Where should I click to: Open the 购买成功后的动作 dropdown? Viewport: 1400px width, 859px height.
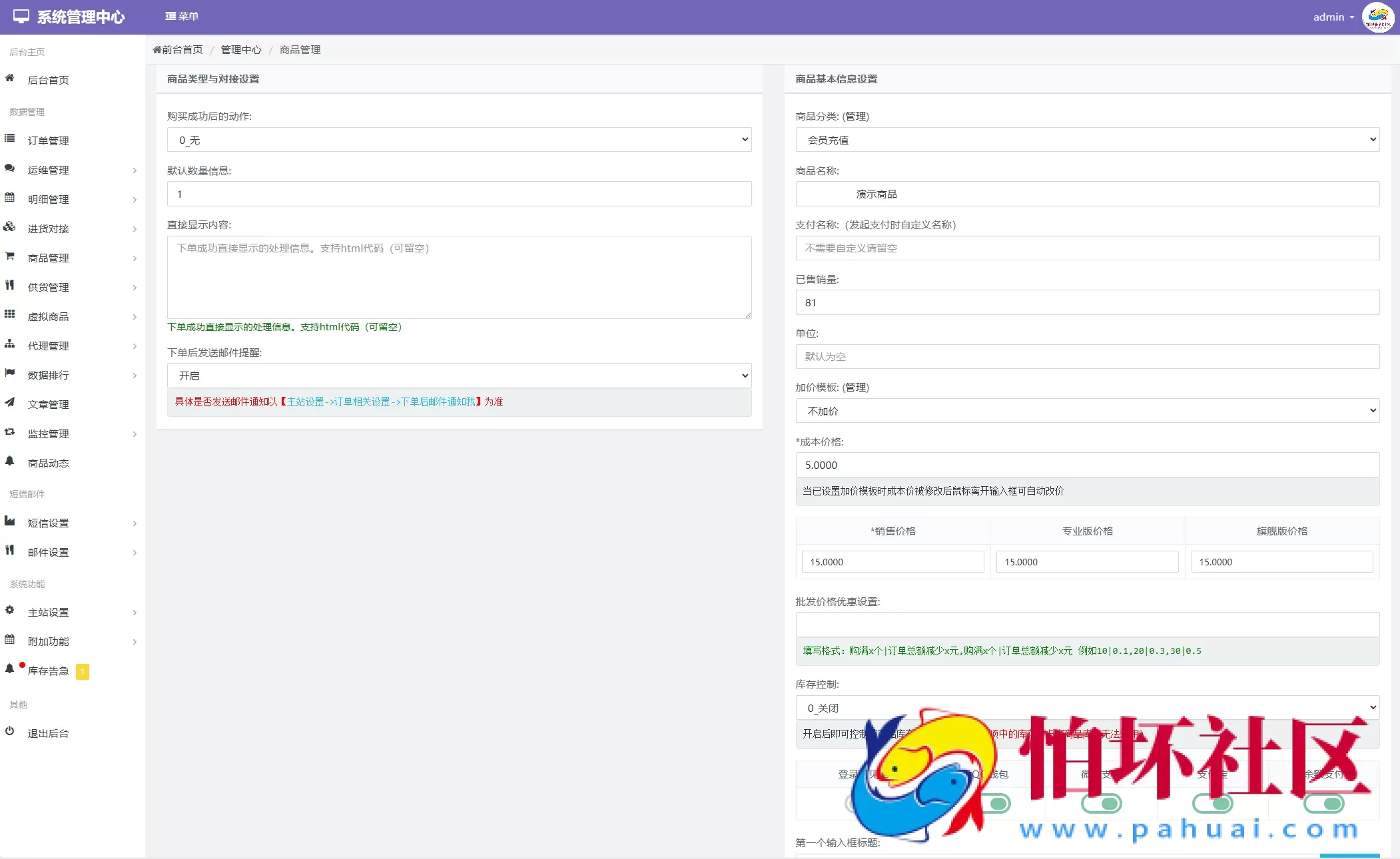[x=459, y=140]
